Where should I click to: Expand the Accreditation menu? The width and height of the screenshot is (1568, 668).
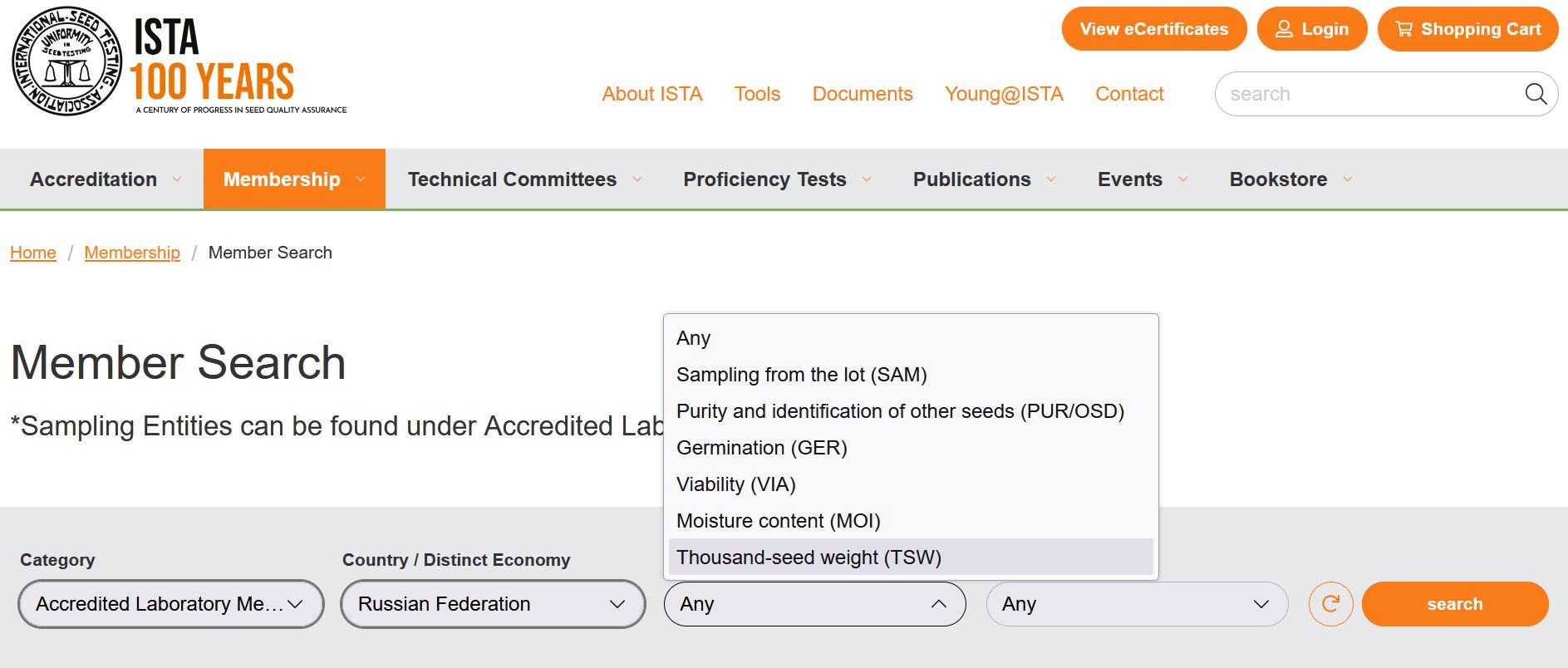coord(106,179)
